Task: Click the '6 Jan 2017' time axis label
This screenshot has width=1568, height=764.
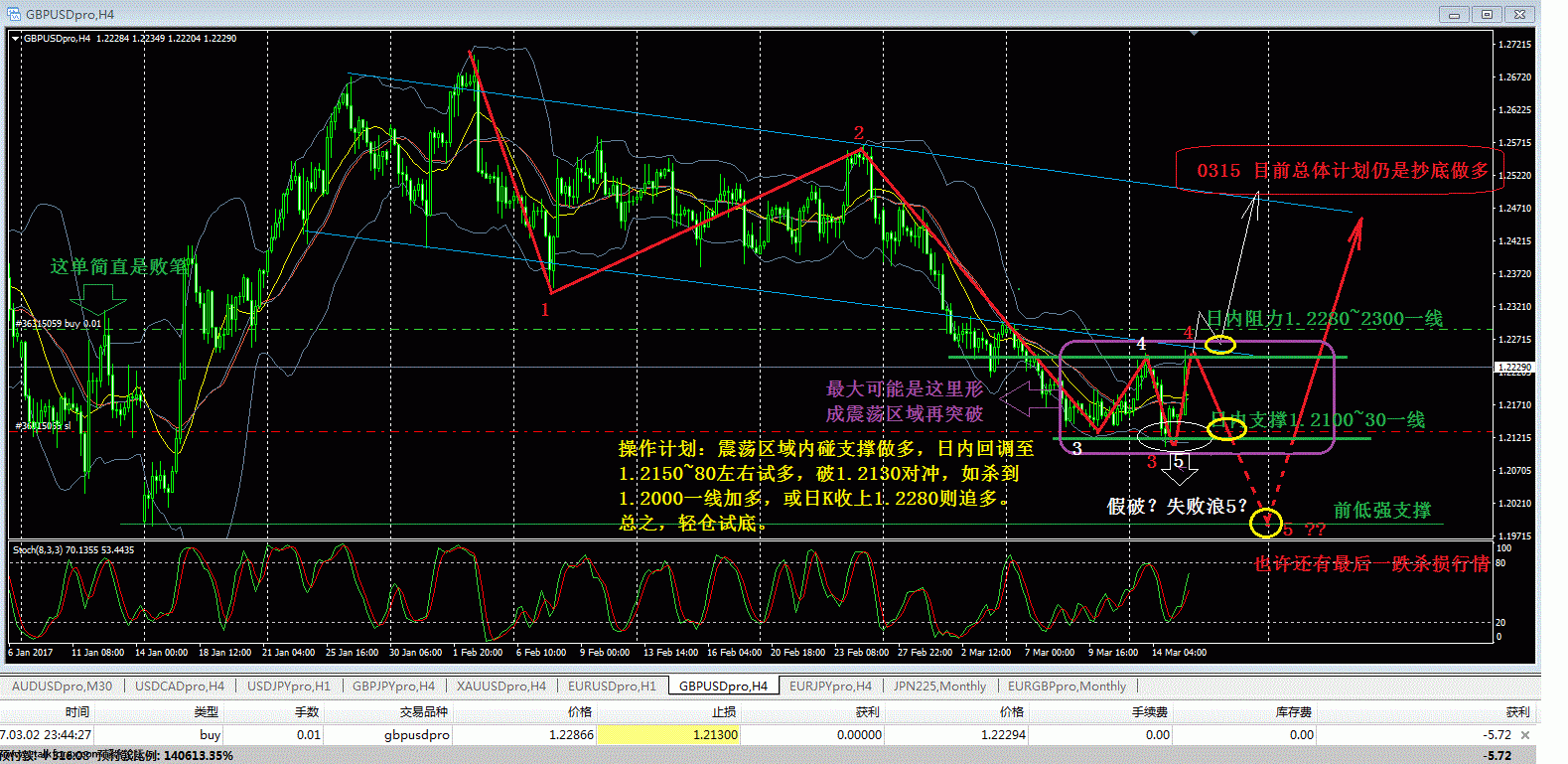Action: click(31, 653)
